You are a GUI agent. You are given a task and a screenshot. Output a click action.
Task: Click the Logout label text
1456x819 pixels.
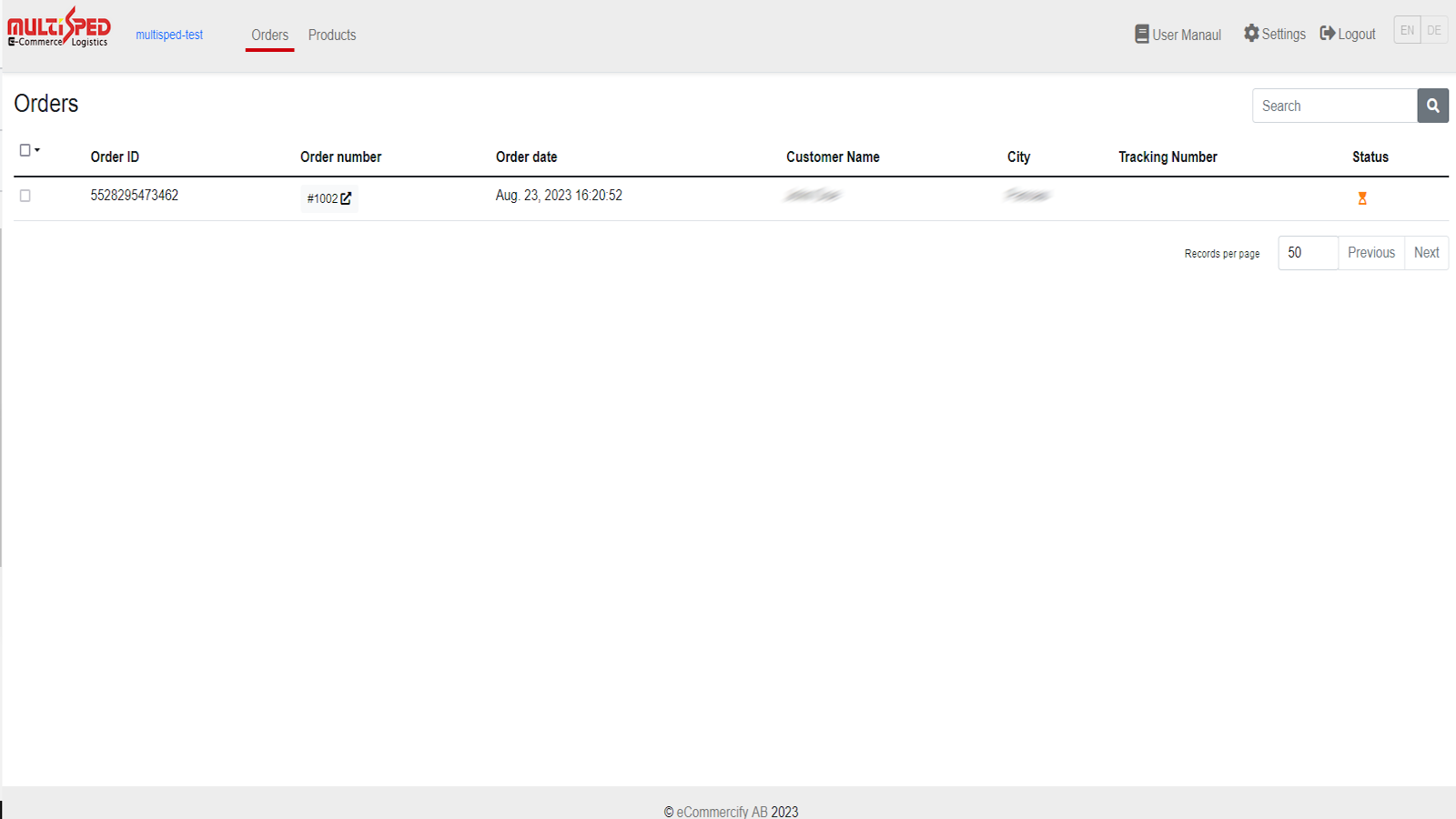pyautogui.click(x=1357, y=34)
